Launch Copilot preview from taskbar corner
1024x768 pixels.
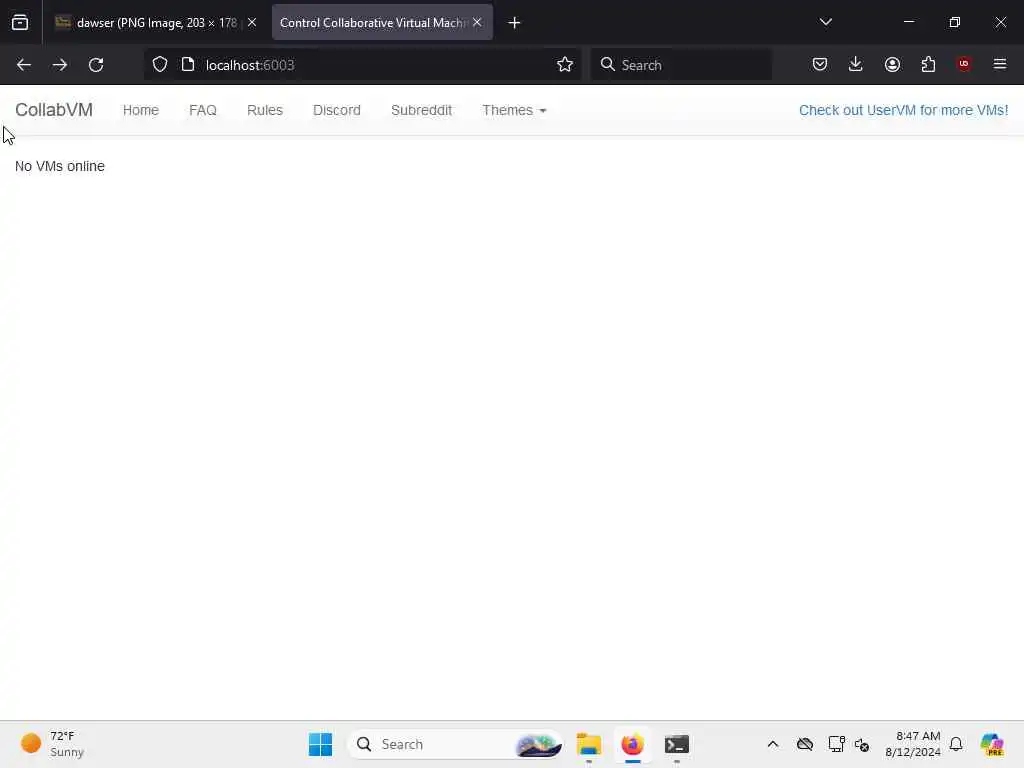991,744
